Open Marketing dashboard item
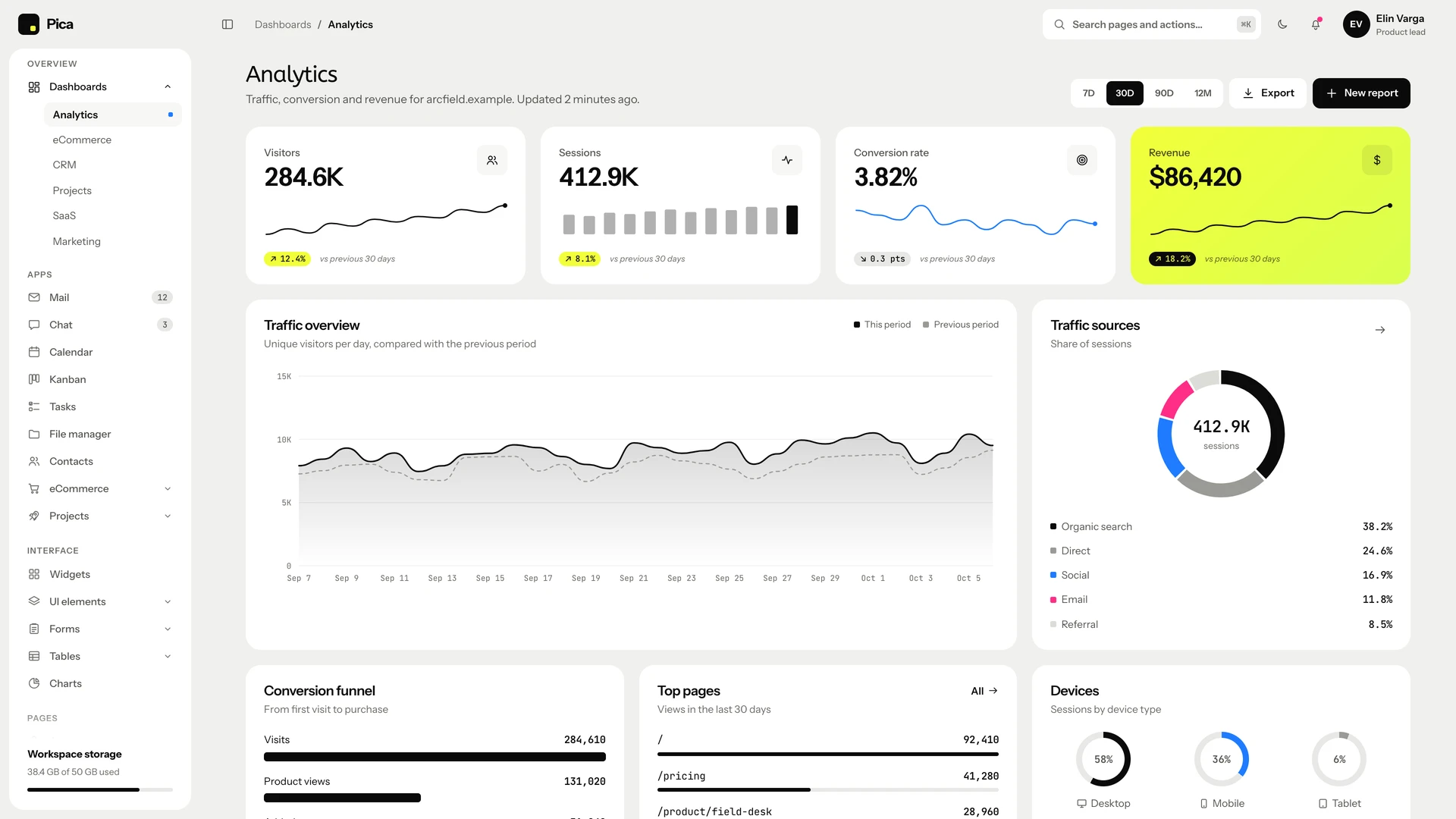1456x819 pixels. [x=113, y=241]
